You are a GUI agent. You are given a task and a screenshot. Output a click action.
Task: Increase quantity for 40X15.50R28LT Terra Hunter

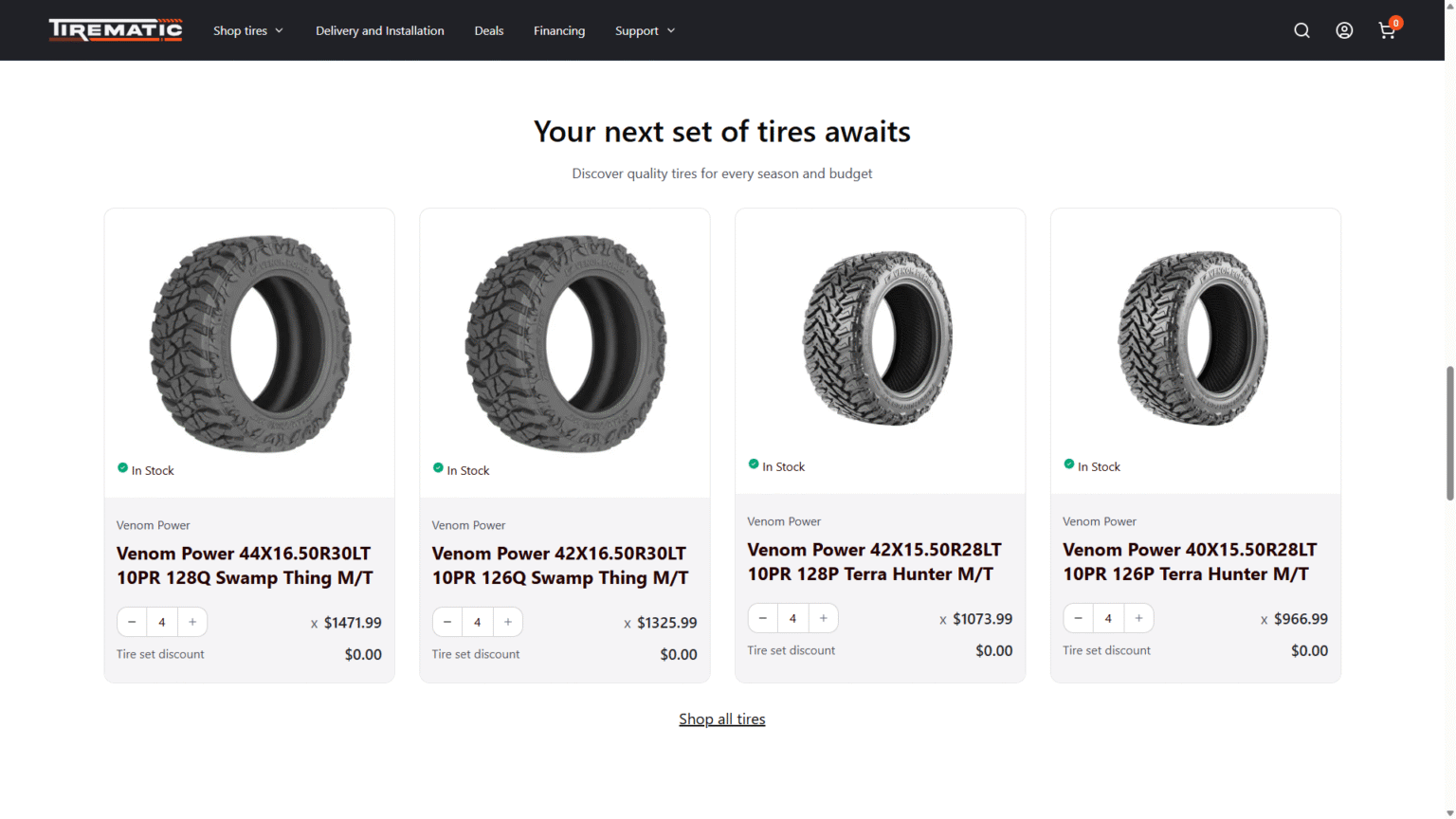(1138, 618)
